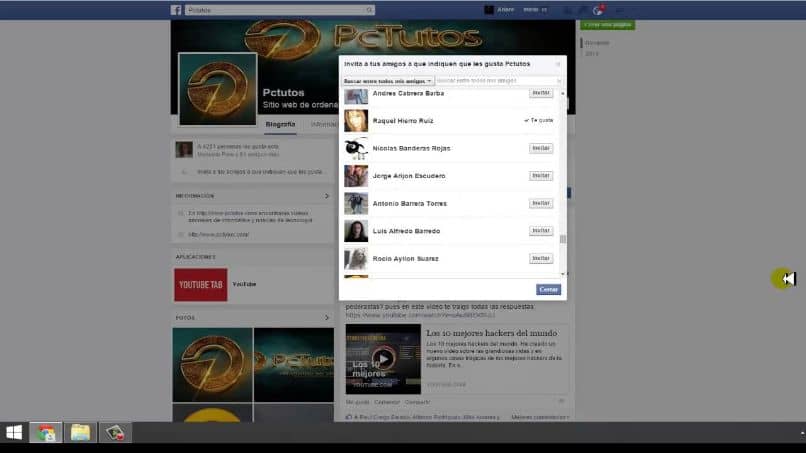Click the green 'Crear una página' button
The height and width of the screenshot is (453, 806).
(x=608, y=25)
